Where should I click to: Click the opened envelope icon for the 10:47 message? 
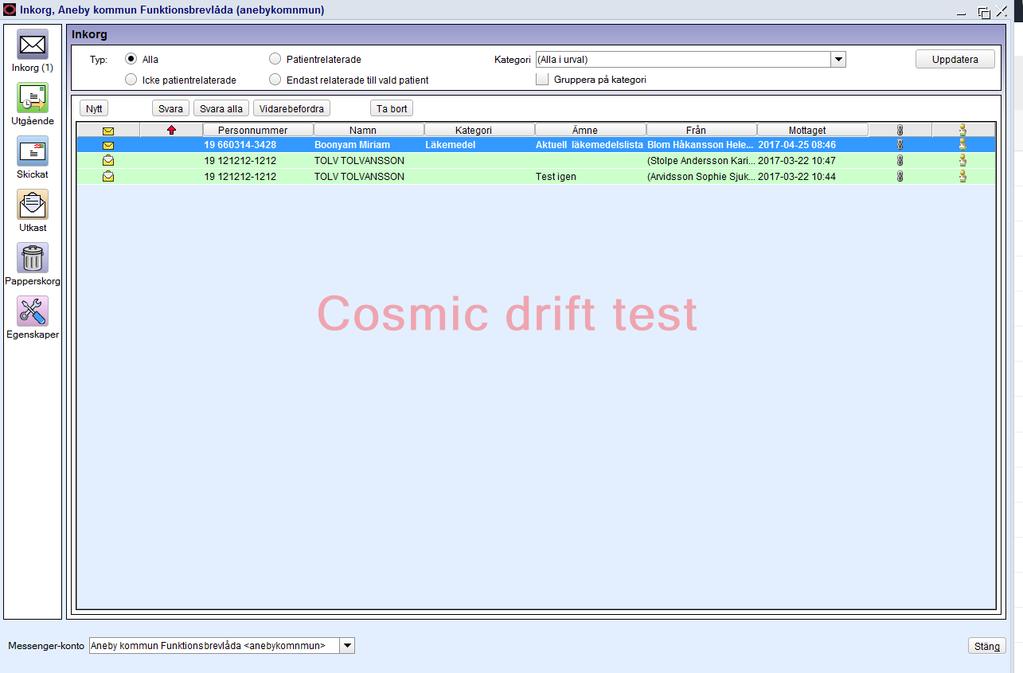(x=108, y=160)
